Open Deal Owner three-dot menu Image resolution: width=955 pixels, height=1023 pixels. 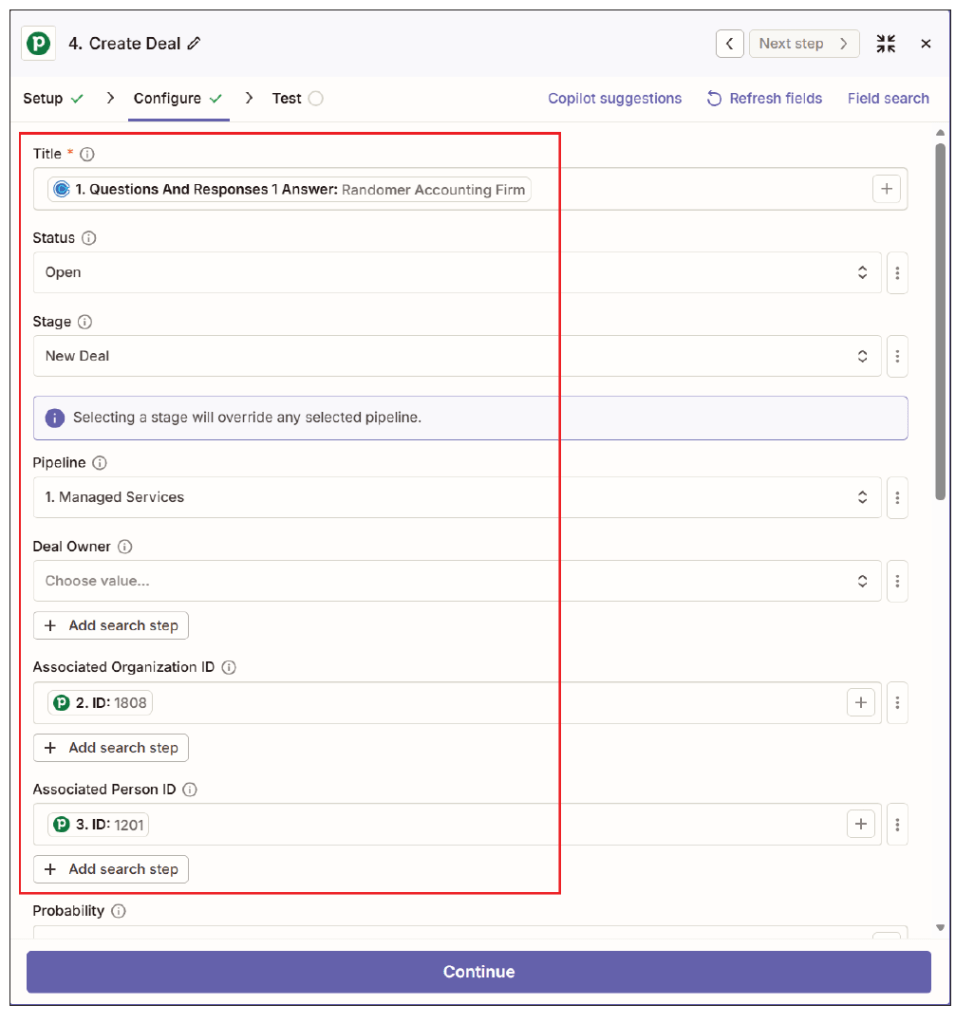[897, 581]
